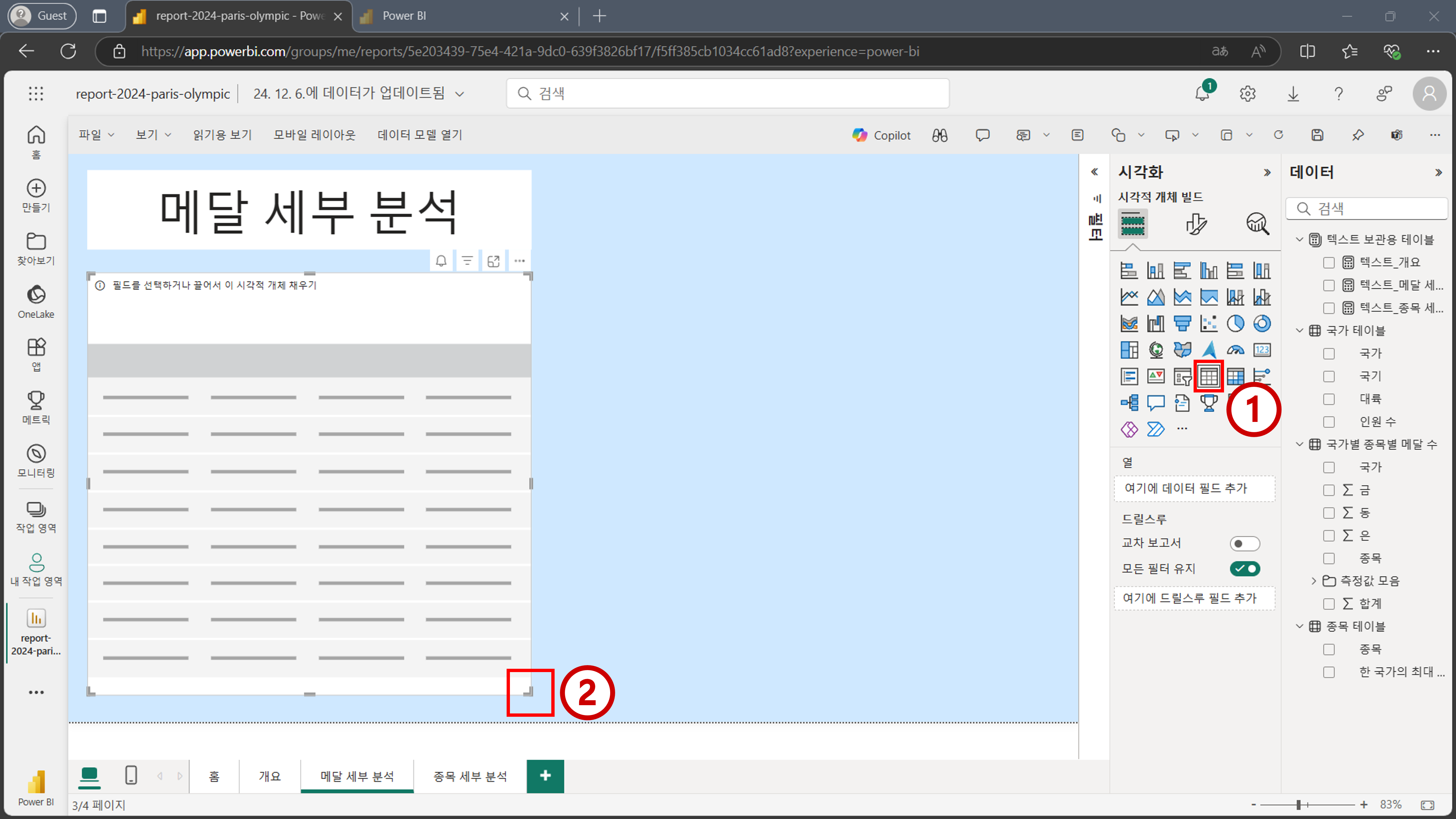Select the decomposition tree visual icon
The image size is (1456, 819).
pos(1129,402)
